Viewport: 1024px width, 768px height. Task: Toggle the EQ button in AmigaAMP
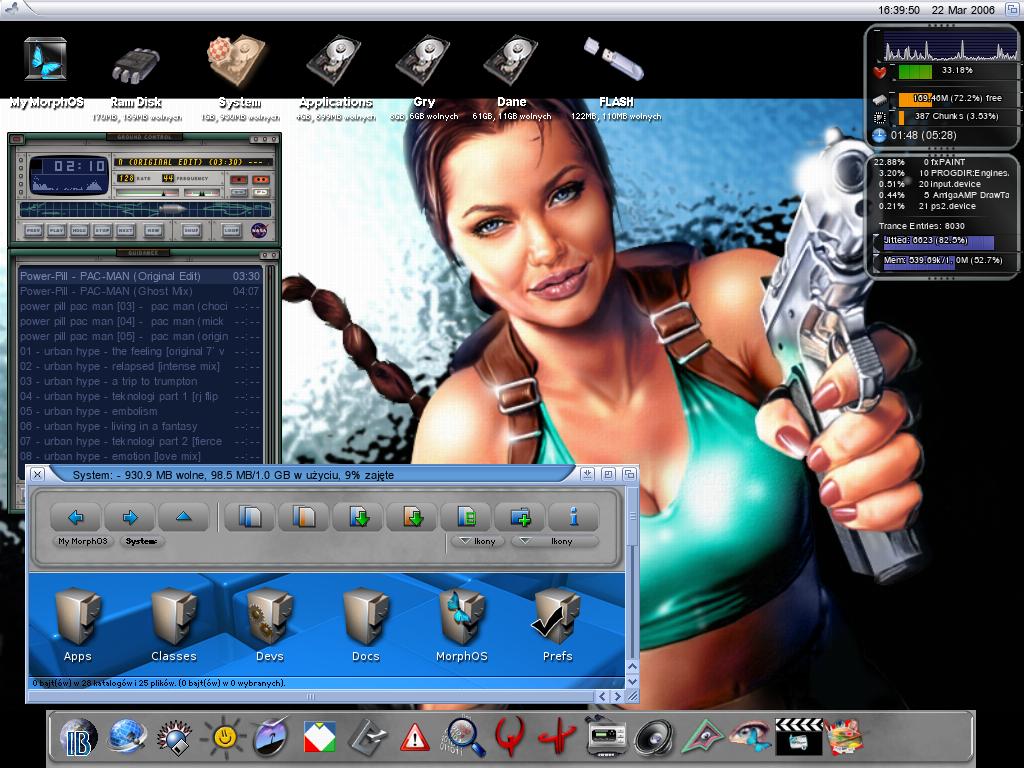pyautogui.click(x=239, y=193)
